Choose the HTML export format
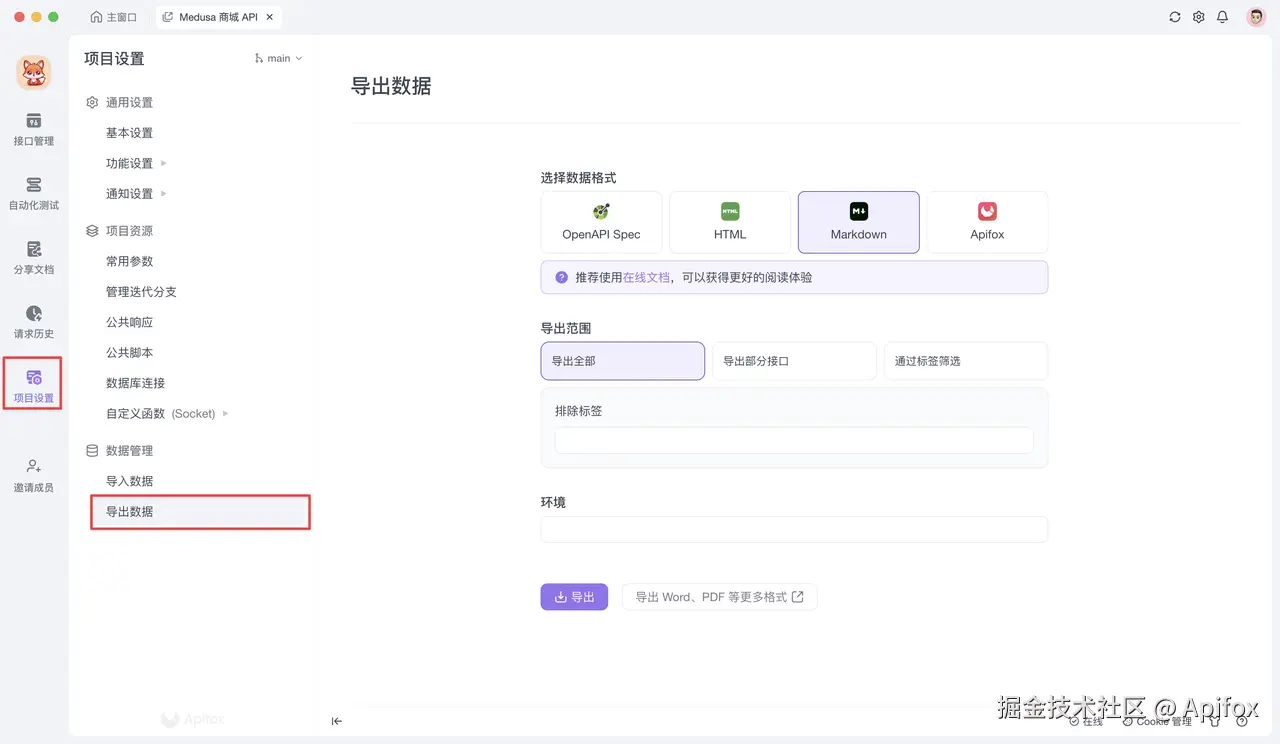The width and height of the screenshot is (1280, 744). pos(730,222)
